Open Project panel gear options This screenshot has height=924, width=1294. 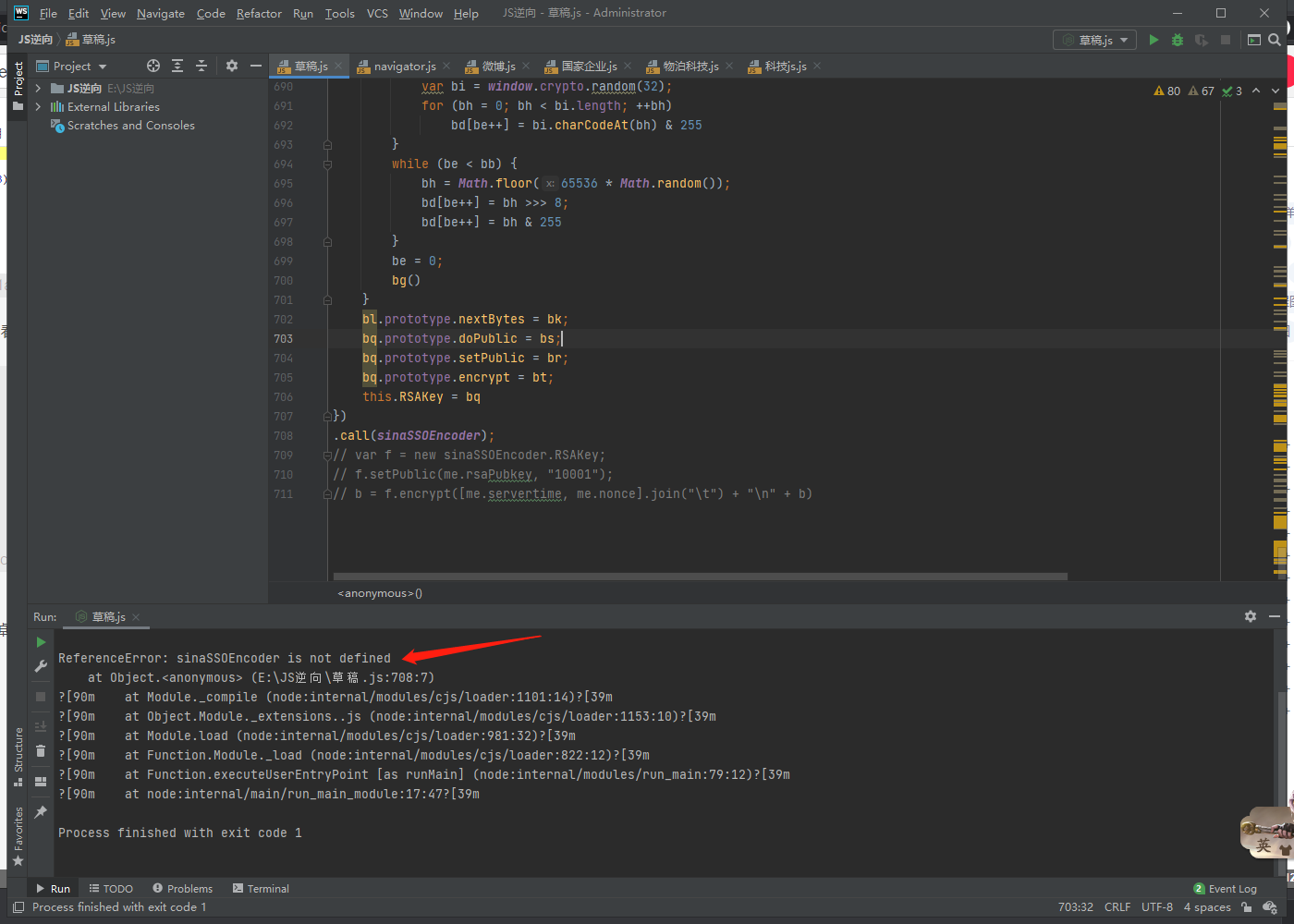[232, 66]
